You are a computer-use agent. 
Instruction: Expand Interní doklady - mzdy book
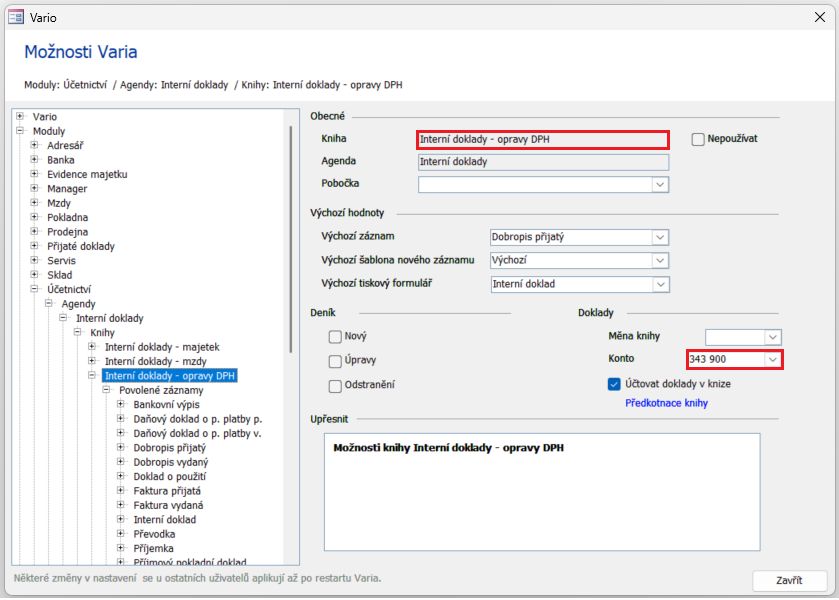92,361
